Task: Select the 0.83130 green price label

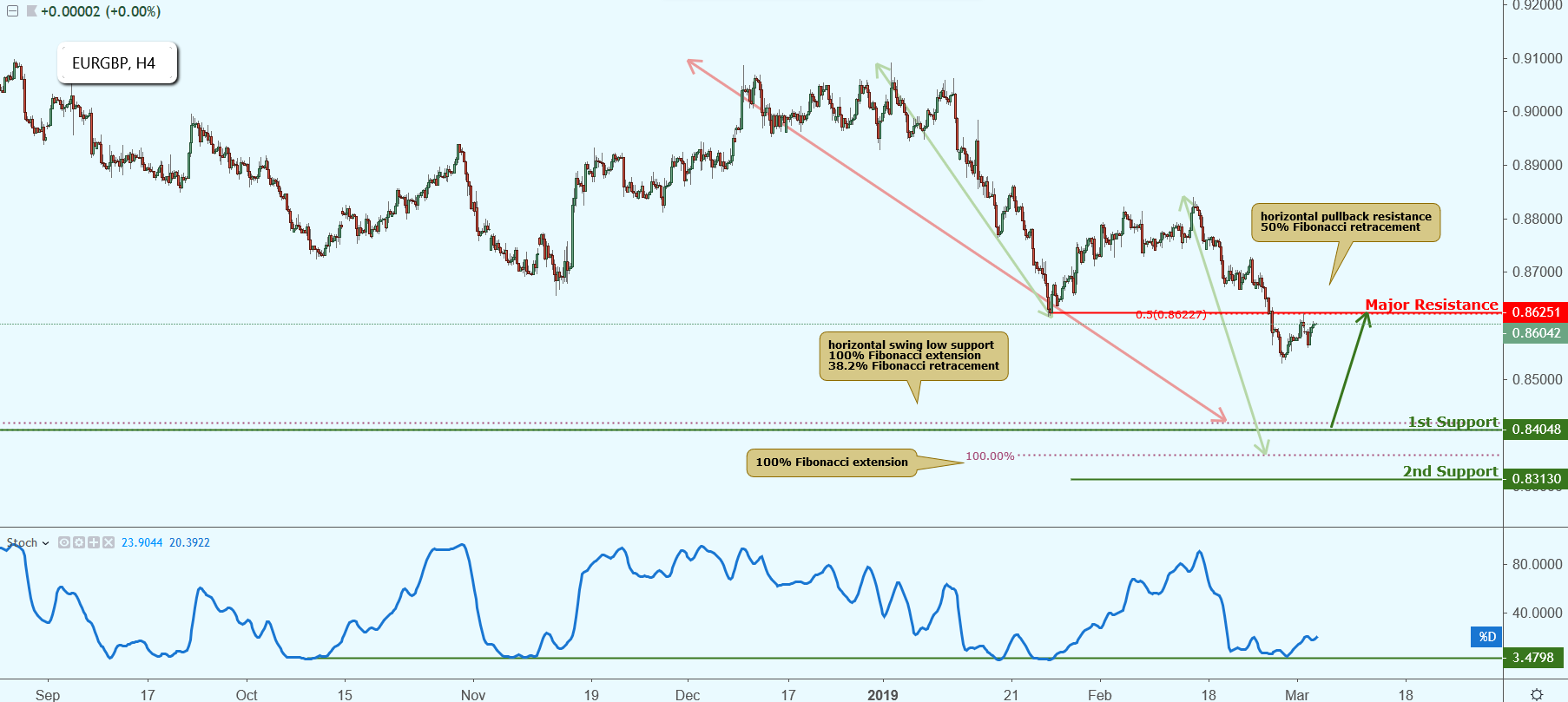Action: (x=1535, y=479)
